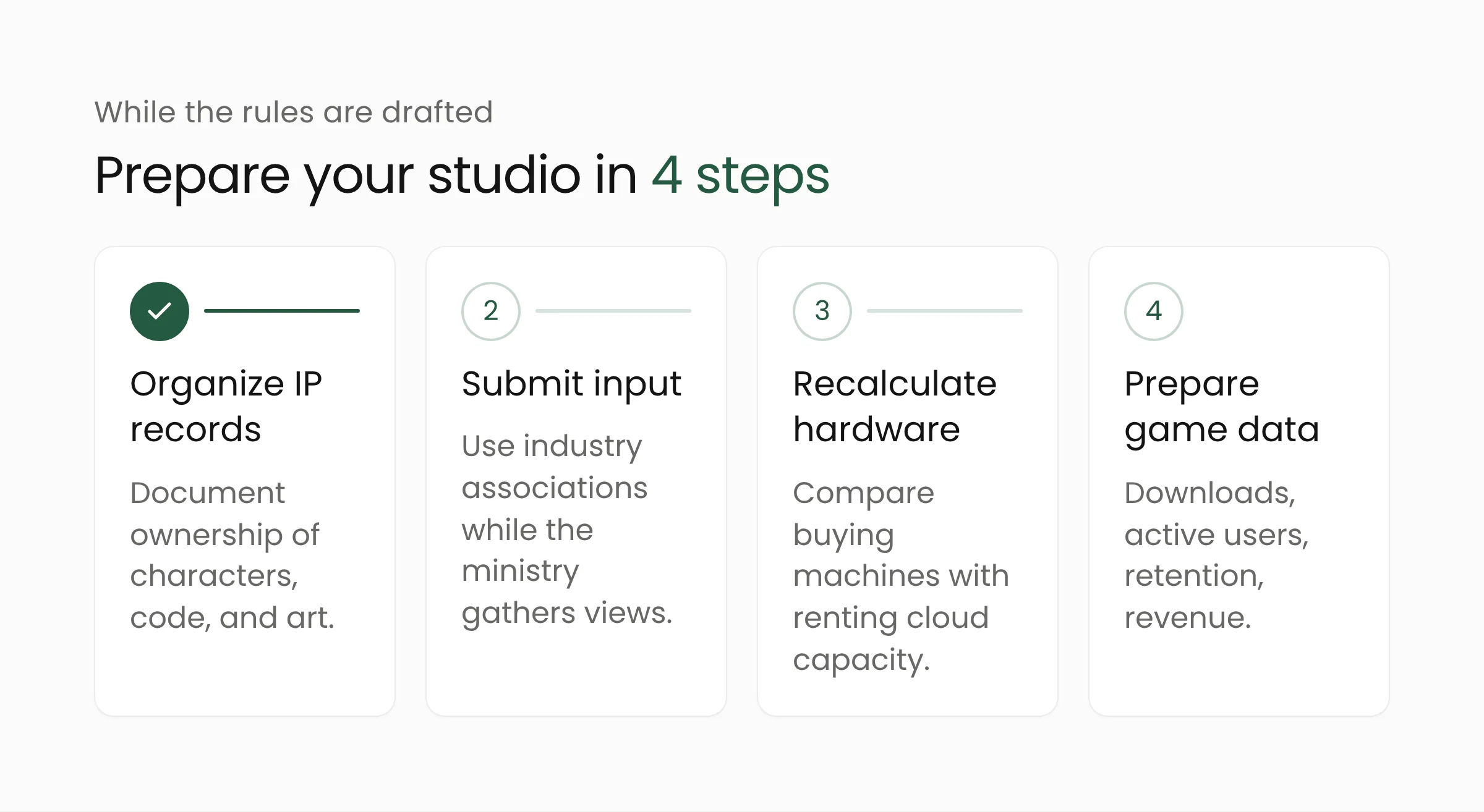Open the 'Recalculate hardware' card title
The image size is (1484, 812).
tap(895, 406)
